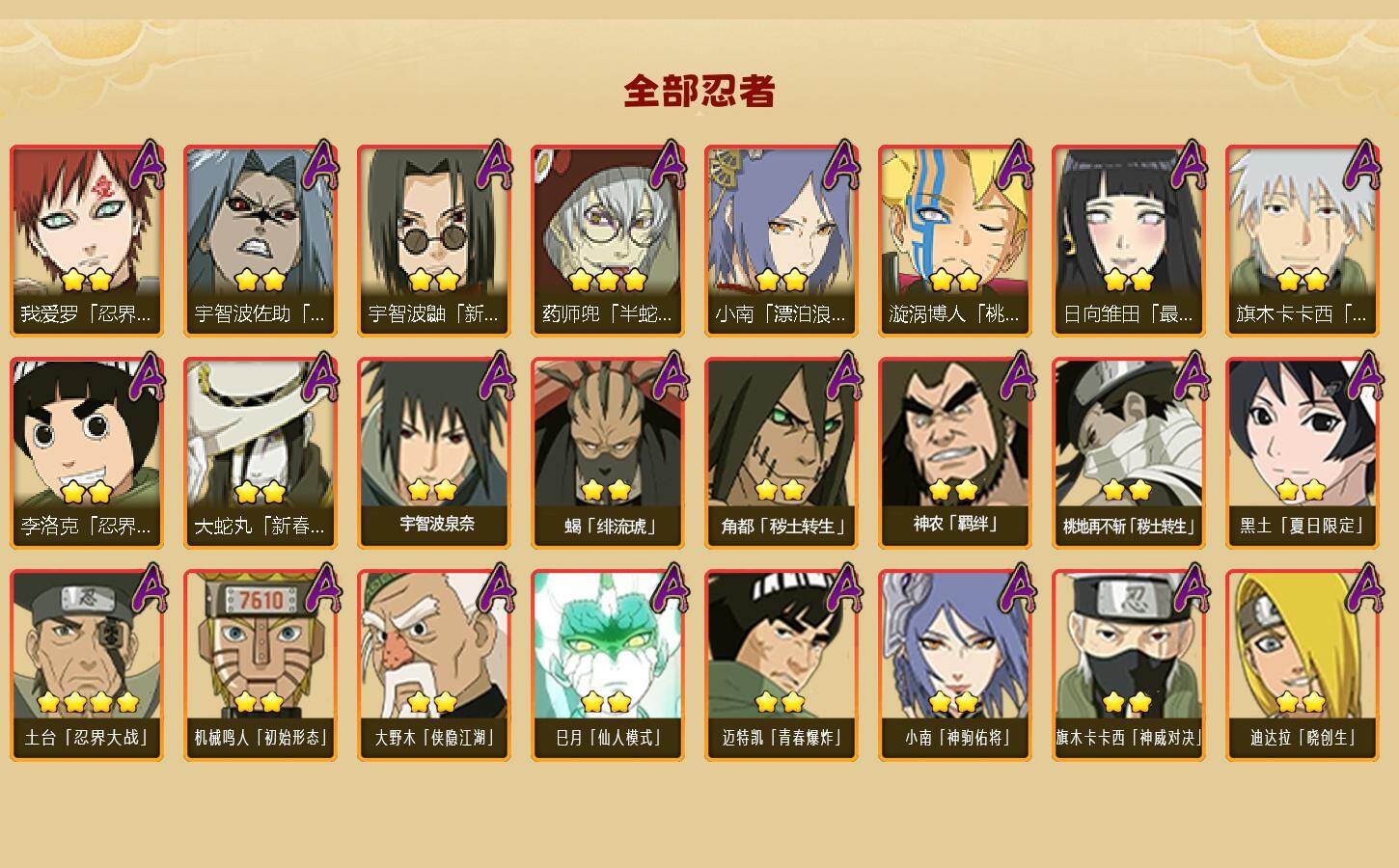Choose the 漩涡博人 character portrait

(x=955, y=241)
